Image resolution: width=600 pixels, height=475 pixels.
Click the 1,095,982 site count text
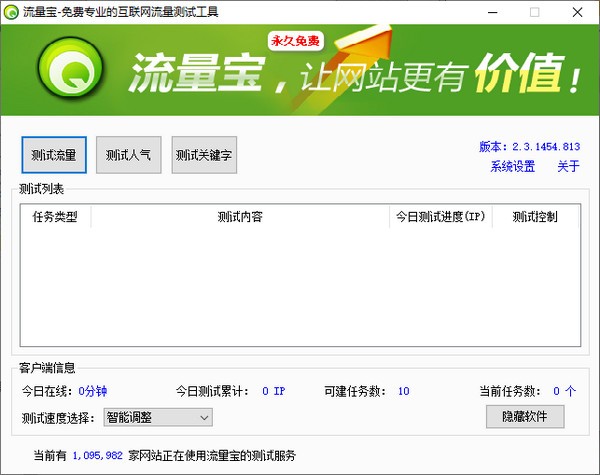point(98,455)
